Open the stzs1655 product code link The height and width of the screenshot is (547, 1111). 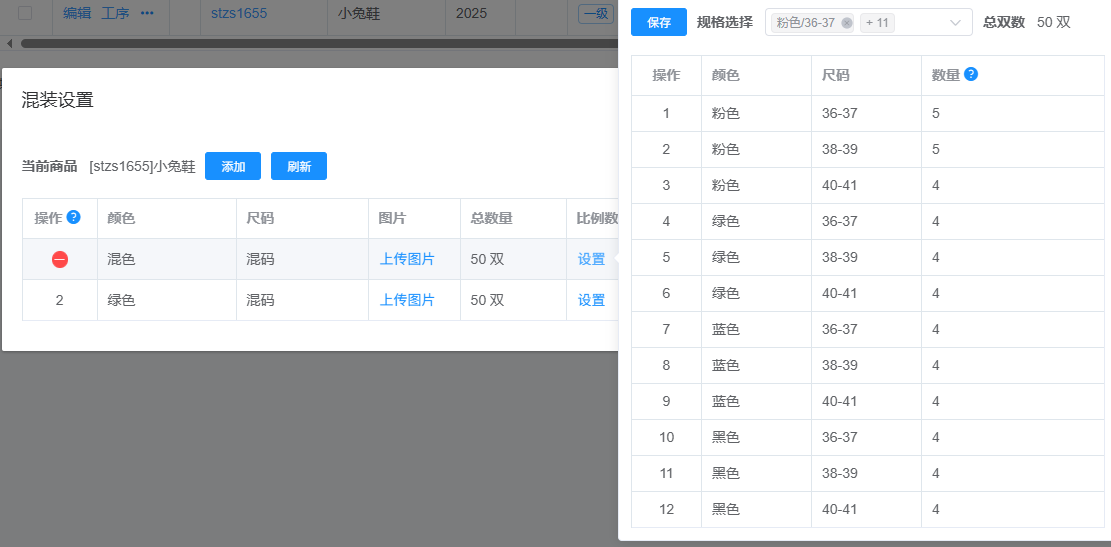point(239,13)
